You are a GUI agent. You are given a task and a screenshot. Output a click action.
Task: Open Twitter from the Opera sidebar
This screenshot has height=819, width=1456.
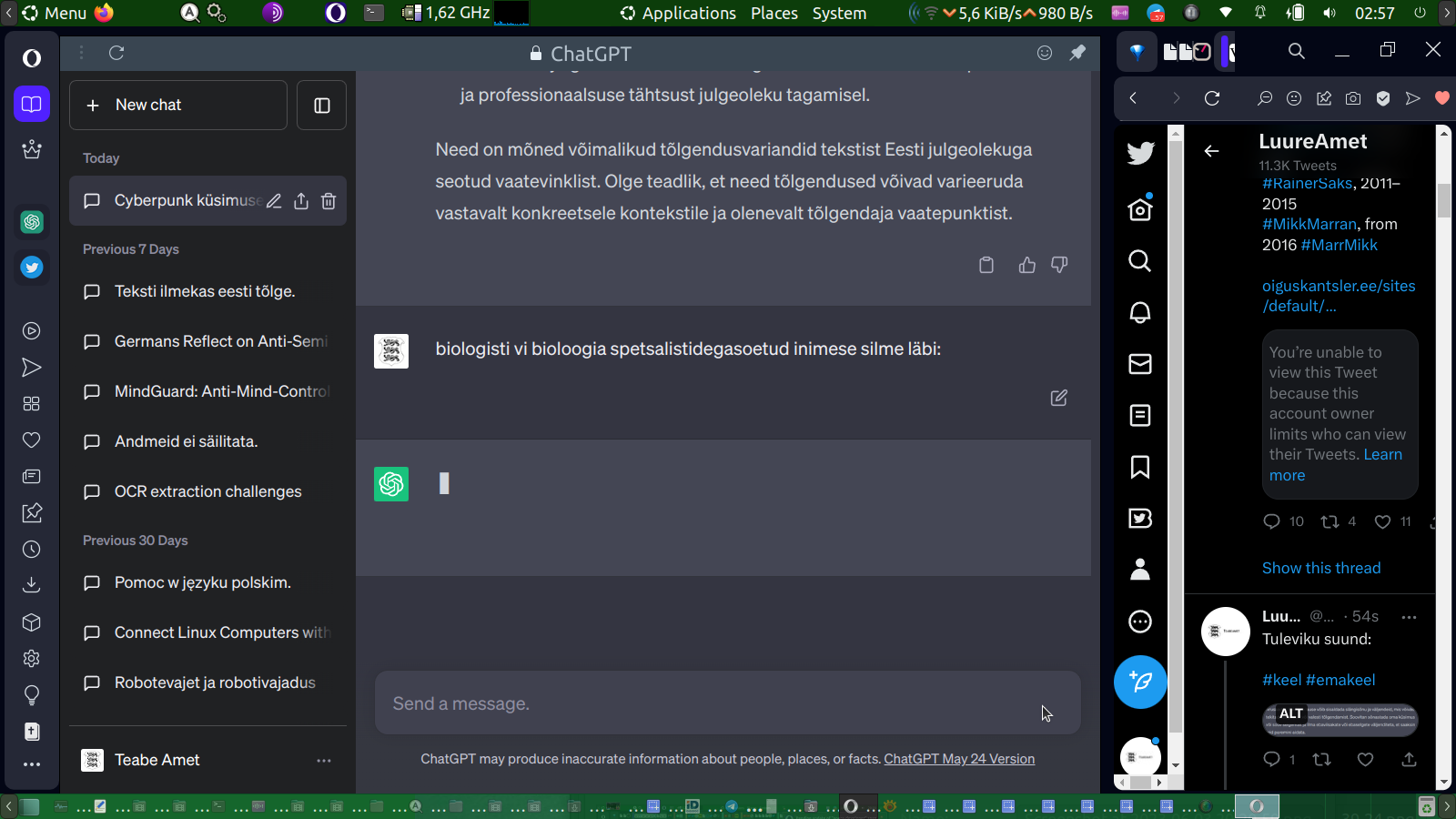[32, 268]
